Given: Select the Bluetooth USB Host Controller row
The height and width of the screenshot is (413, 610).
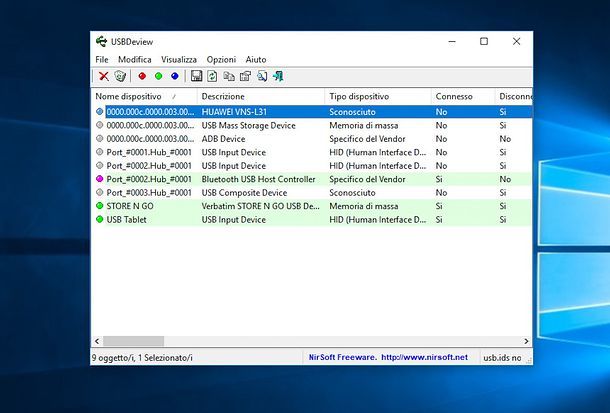Looking at the screenshot, I should [x=312, y=179].
